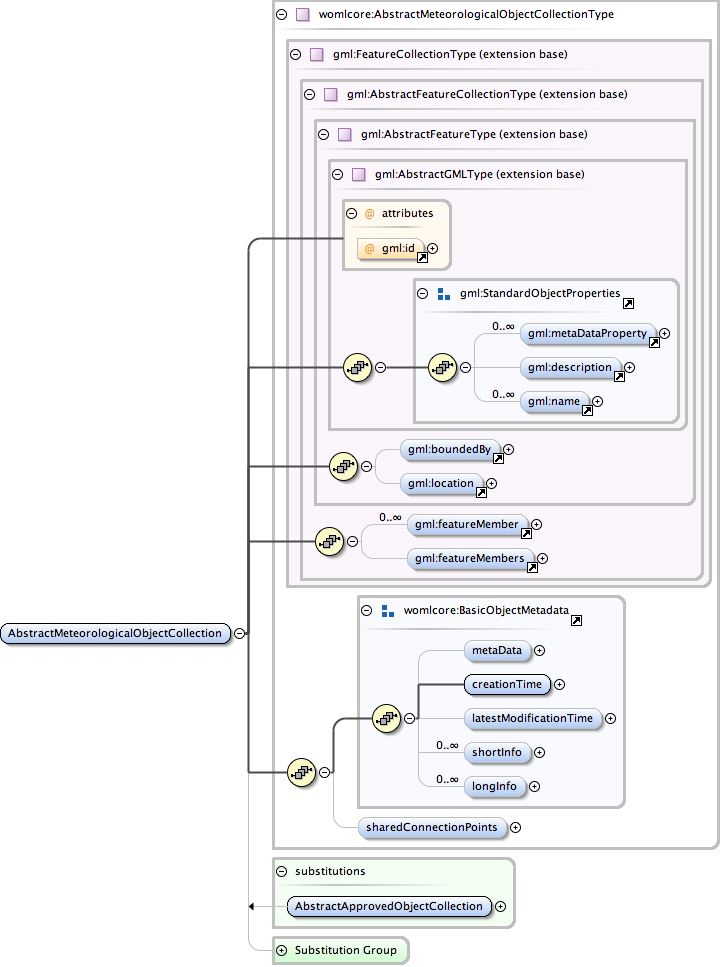The height and width of the screenshot is (967, 720).
Task: Select gml:id attribute node
Action: pos(391,249)
